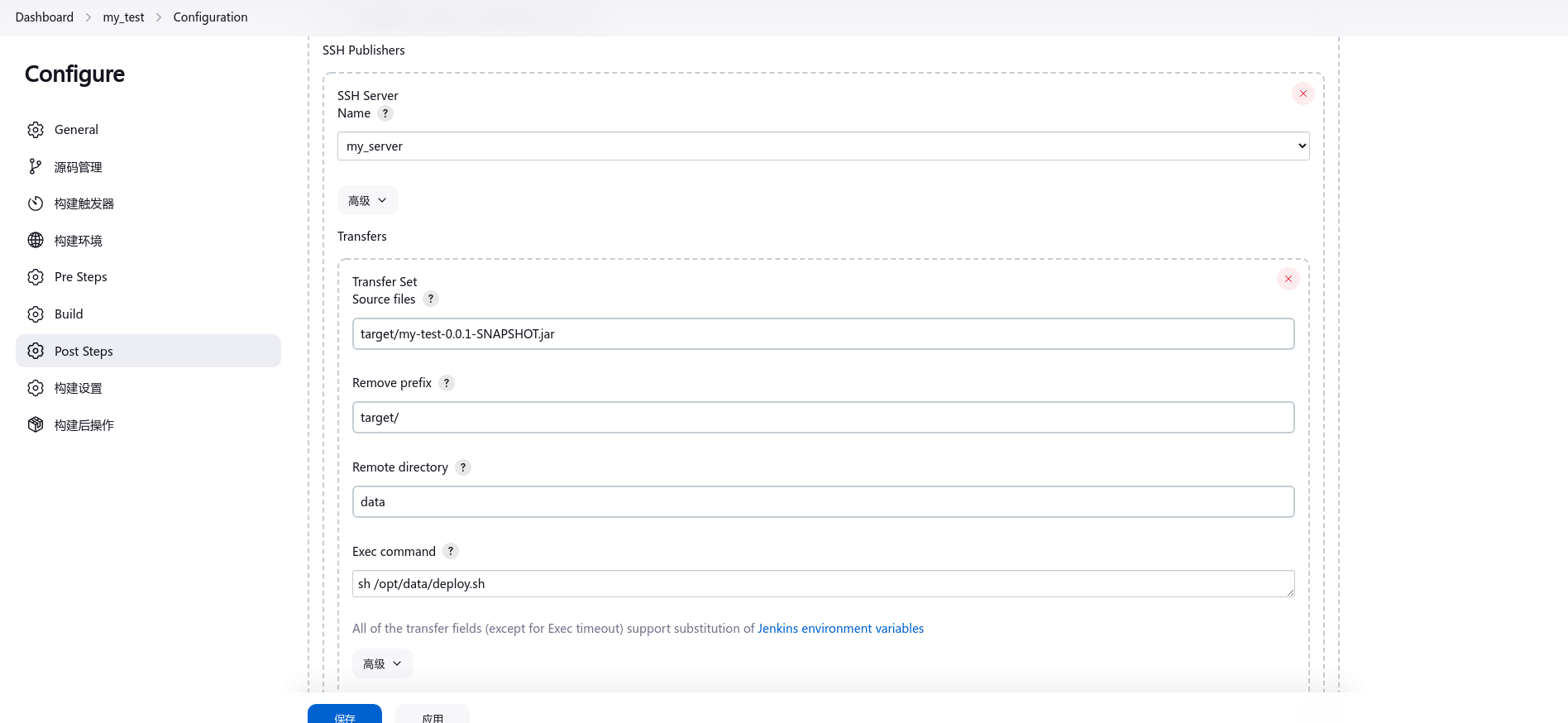The width and height of the screenshot is (1568, 723).
Task: Focus the Exec command text area
Action: tap(823, 584)
